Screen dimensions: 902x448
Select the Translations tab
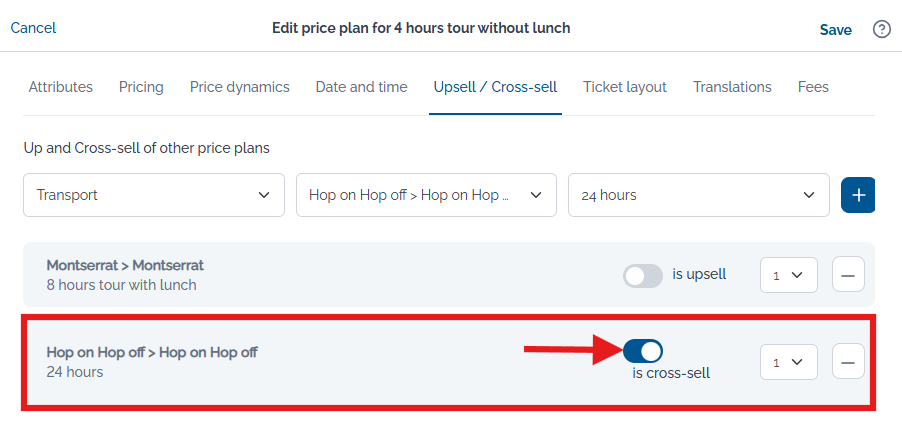point(732,87)
